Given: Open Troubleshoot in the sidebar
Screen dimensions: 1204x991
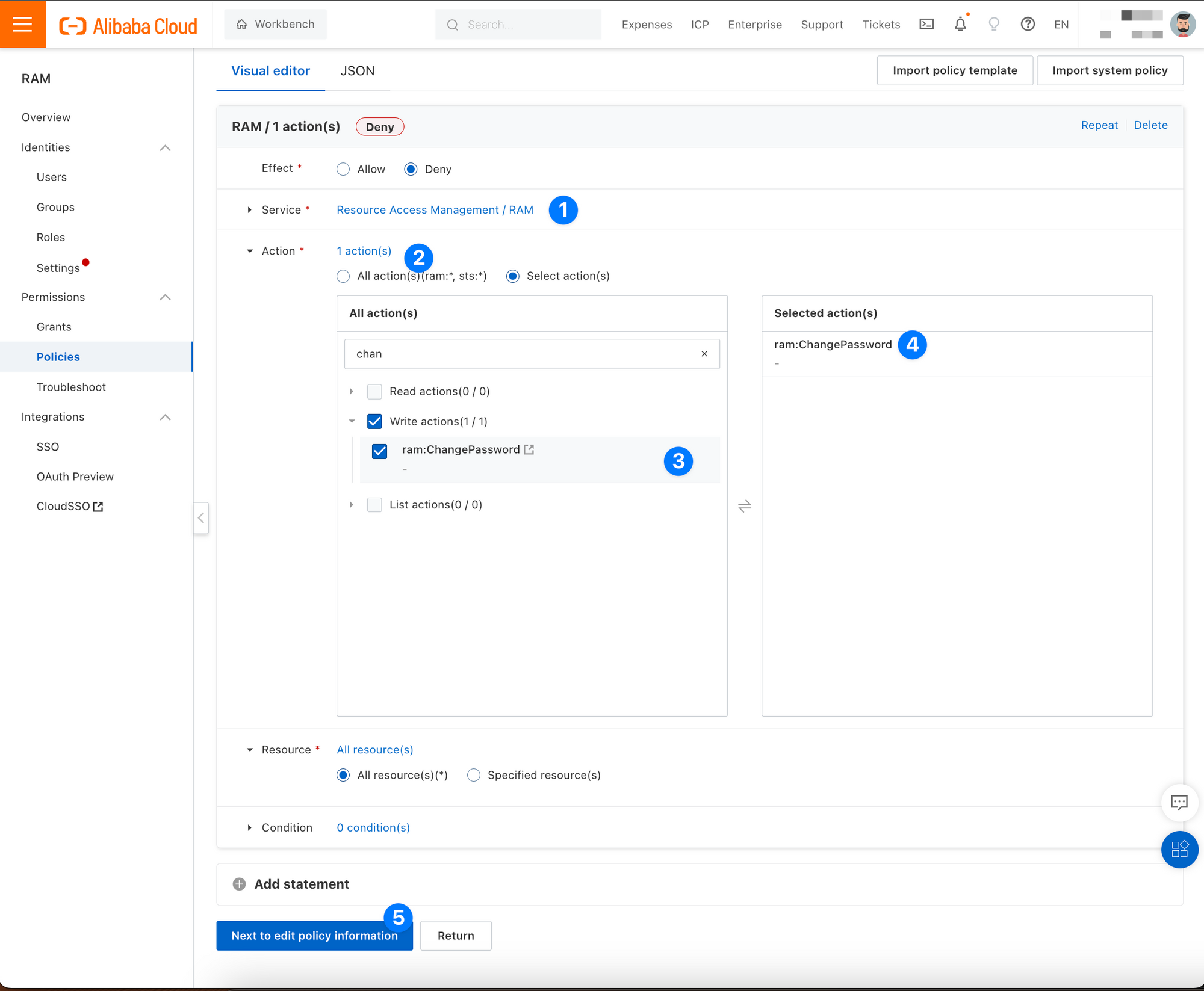Looking at the screenshot, I should point(71,387).
